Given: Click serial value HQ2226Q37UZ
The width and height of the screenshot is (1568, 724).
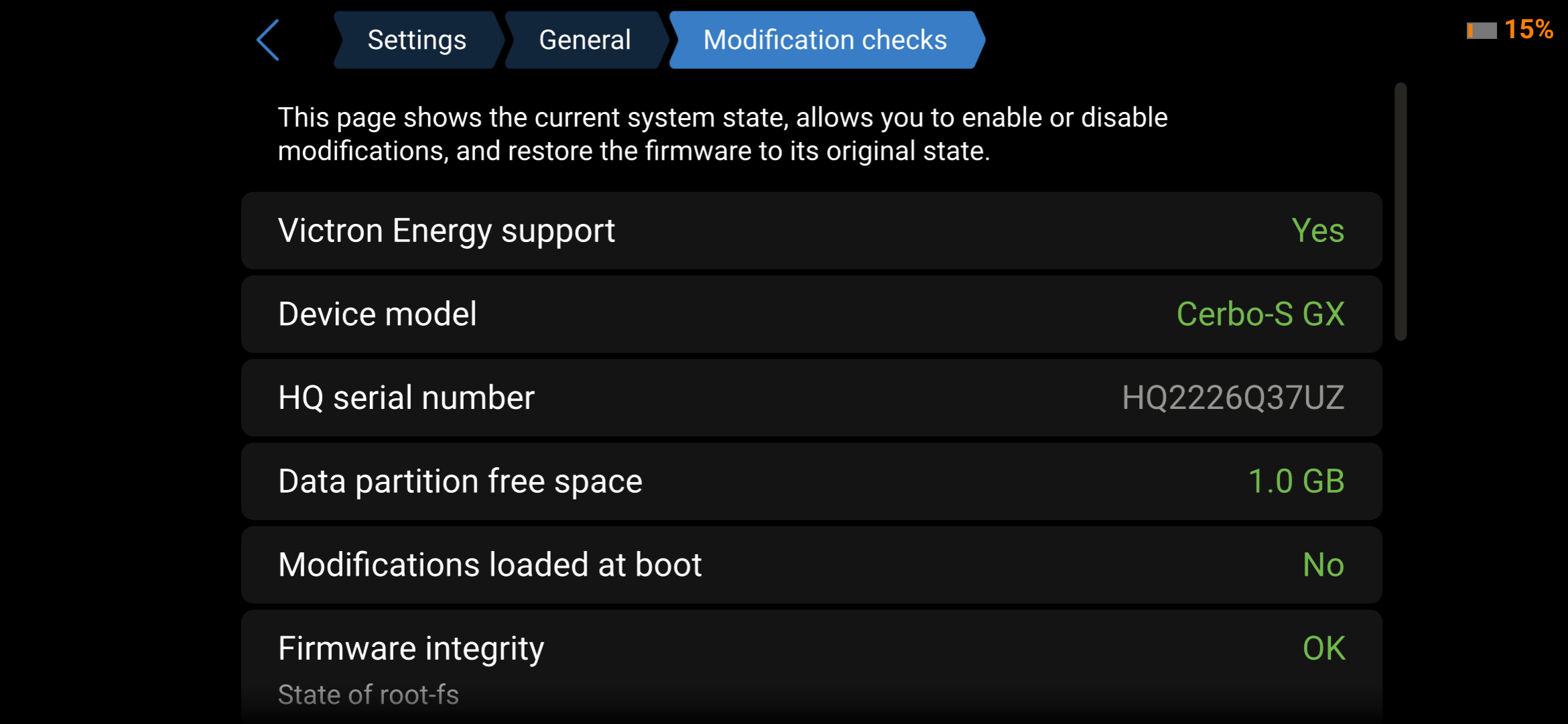Looking at the screenshot, I should pyautogui.click(x=1233, y=398).
